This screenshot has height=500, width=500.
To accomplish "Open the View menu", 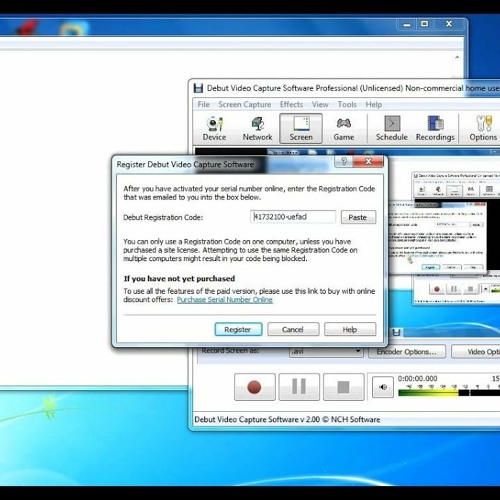I will (320, 105).
